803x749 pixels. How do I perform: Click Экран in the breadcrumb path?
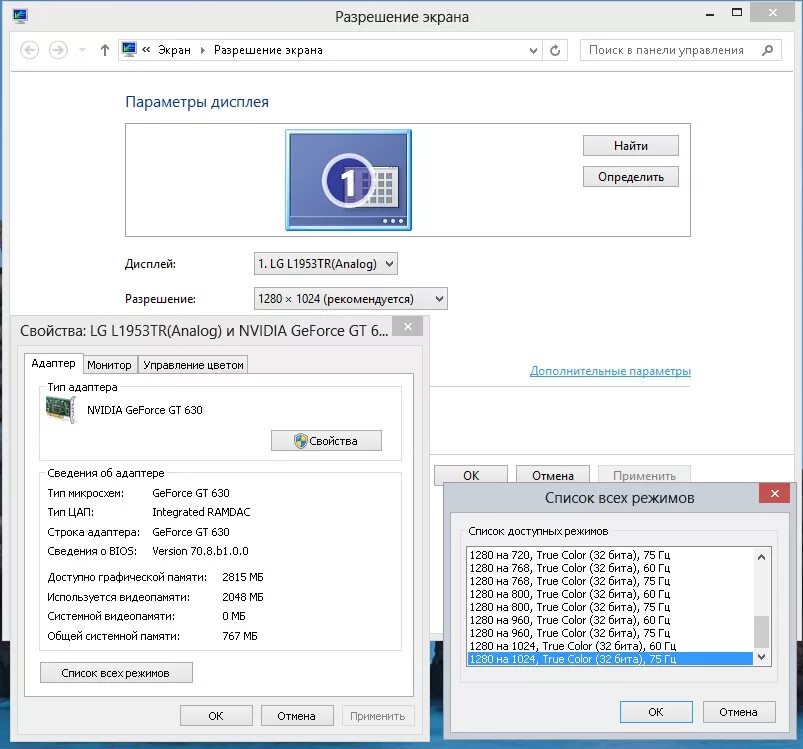(174, 50)
